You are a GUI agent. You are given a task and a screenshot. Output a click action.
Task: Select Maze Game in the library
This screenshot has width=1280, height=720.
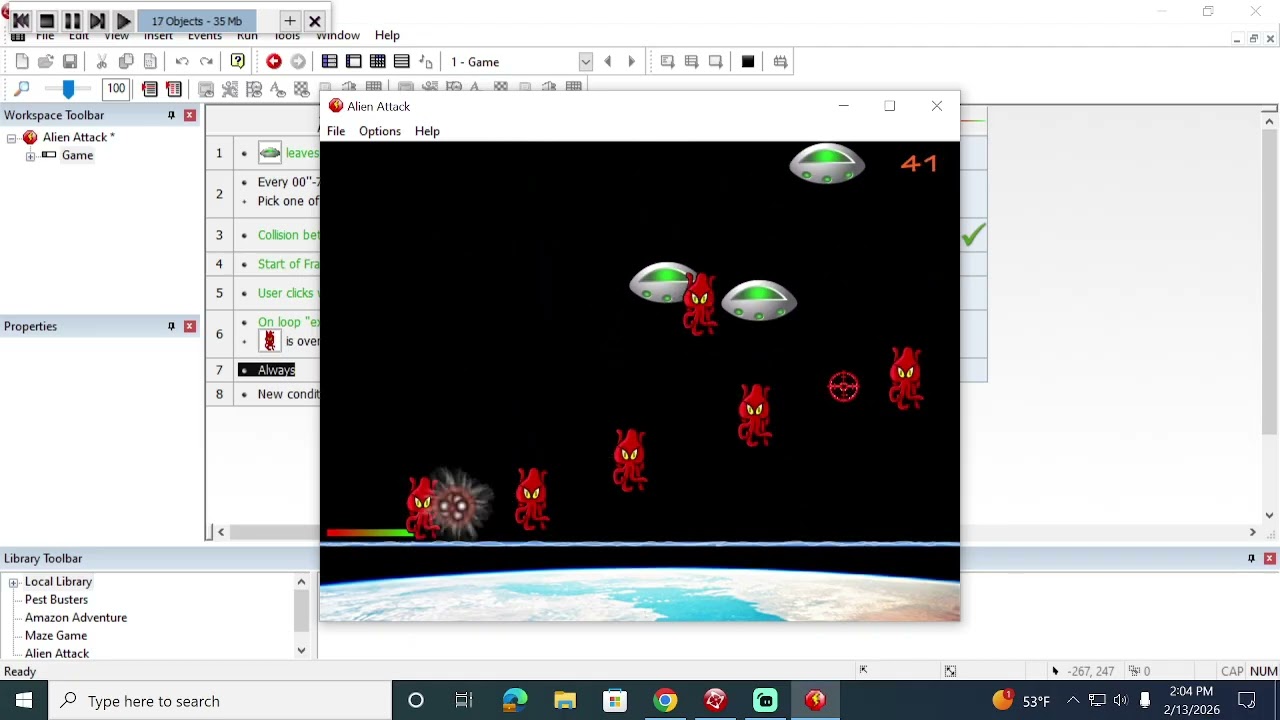56,635
